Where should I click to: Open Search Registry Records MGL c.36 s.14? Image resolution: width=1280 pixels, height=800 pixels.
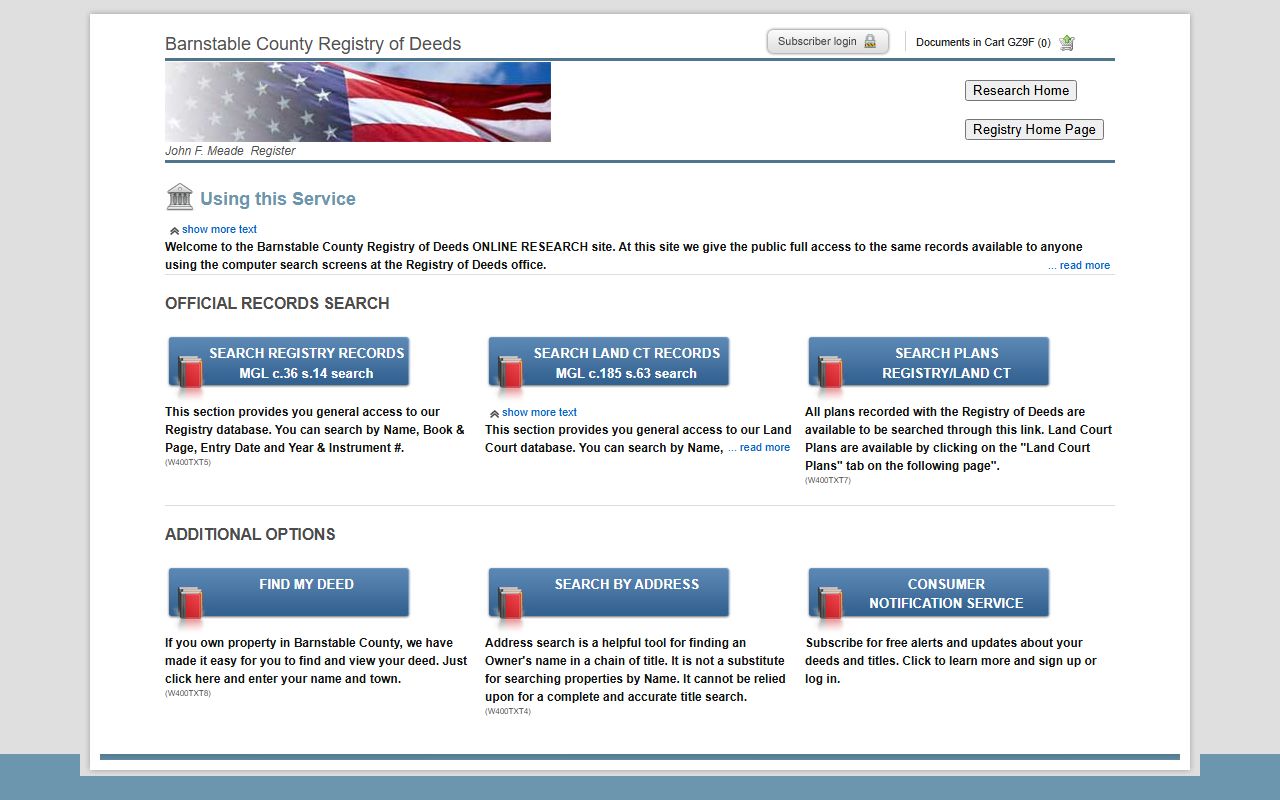(306, 362)
